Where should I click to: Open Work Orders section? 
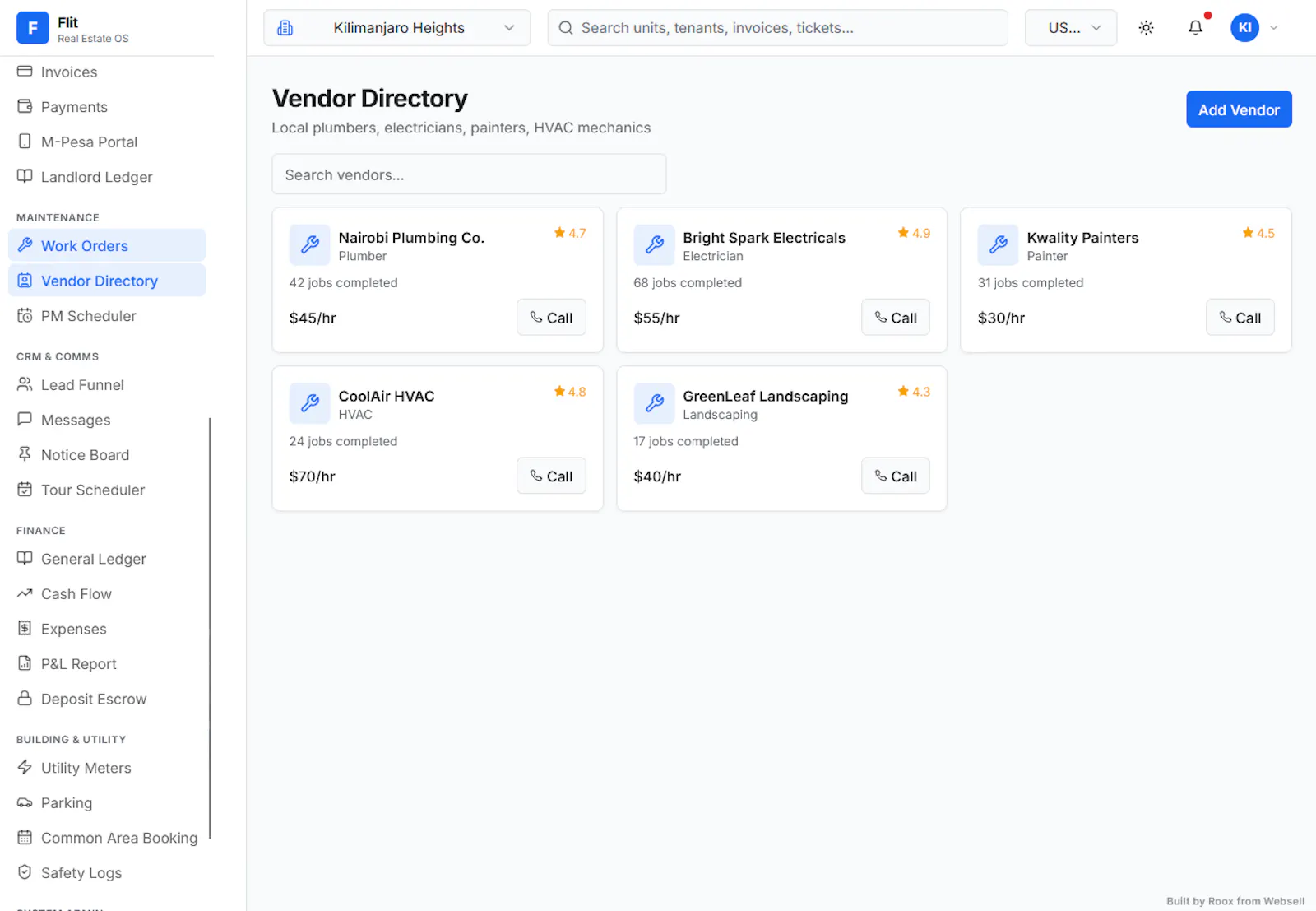(107, 245)
